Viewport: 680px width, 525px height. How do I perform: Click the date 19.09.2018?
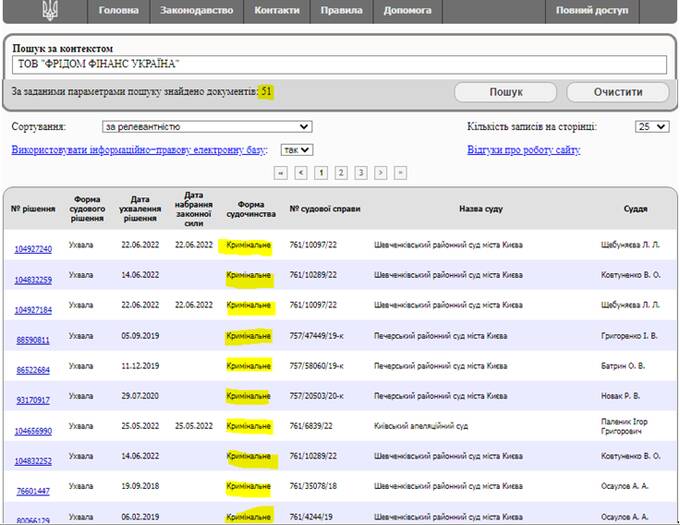click(x=140, y=486)
